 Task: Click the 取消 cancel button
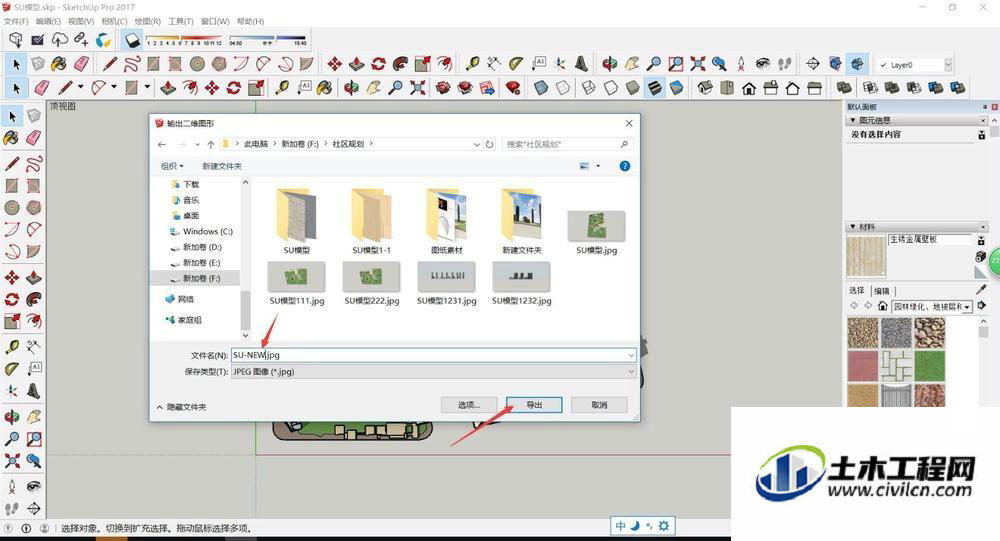(599, 405)
